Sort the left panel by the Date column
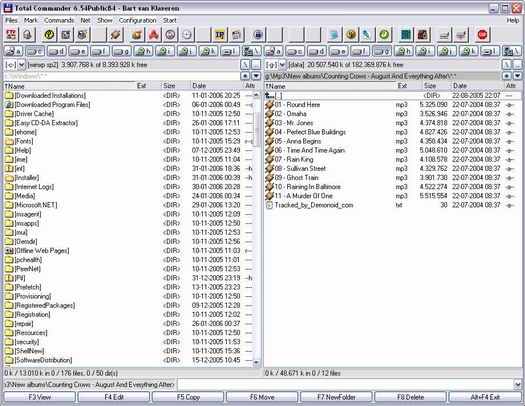 pos(217,86)
